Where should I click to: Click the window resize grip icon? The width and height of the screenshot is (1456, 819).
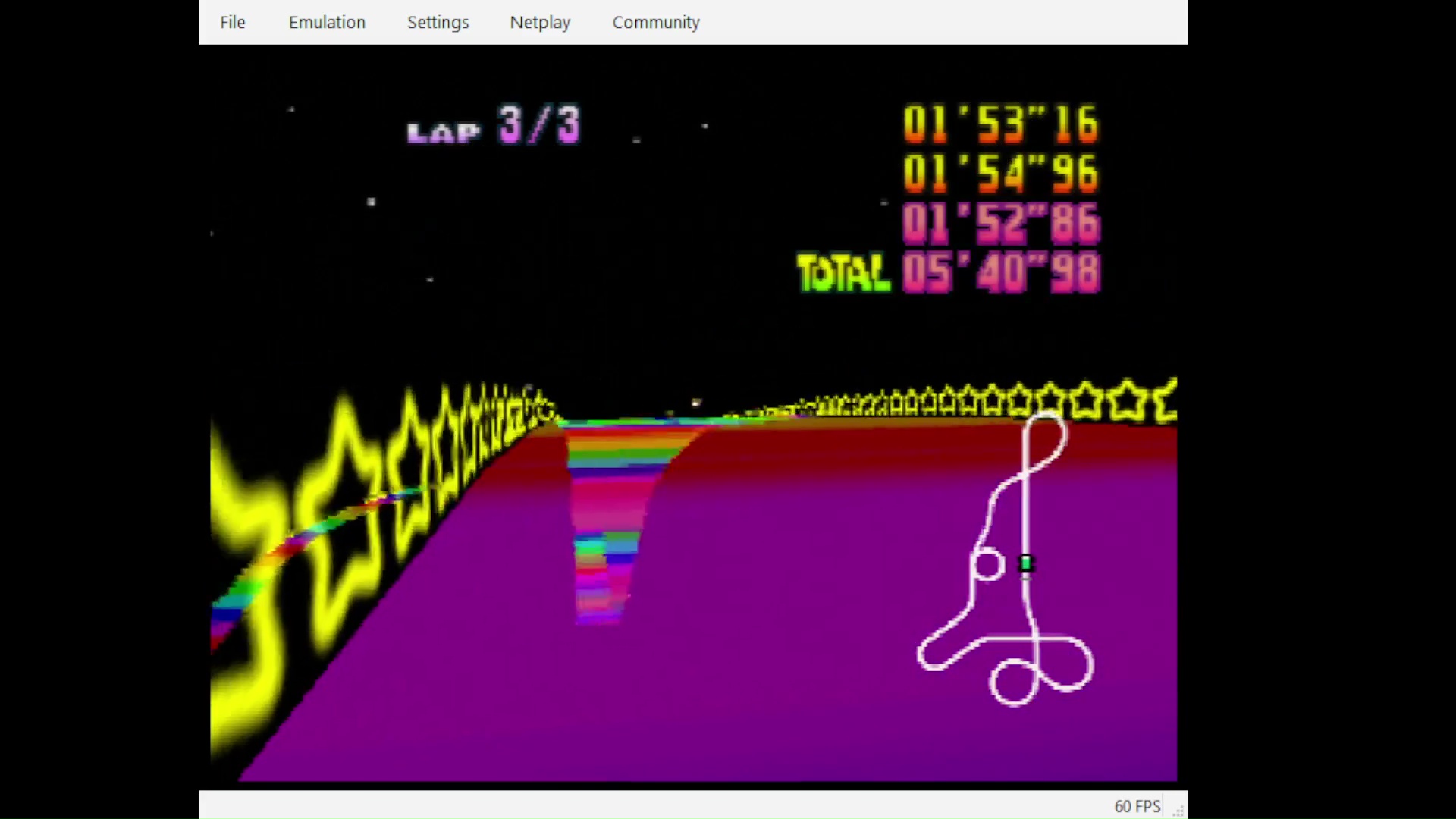[x=1178, y=811]
